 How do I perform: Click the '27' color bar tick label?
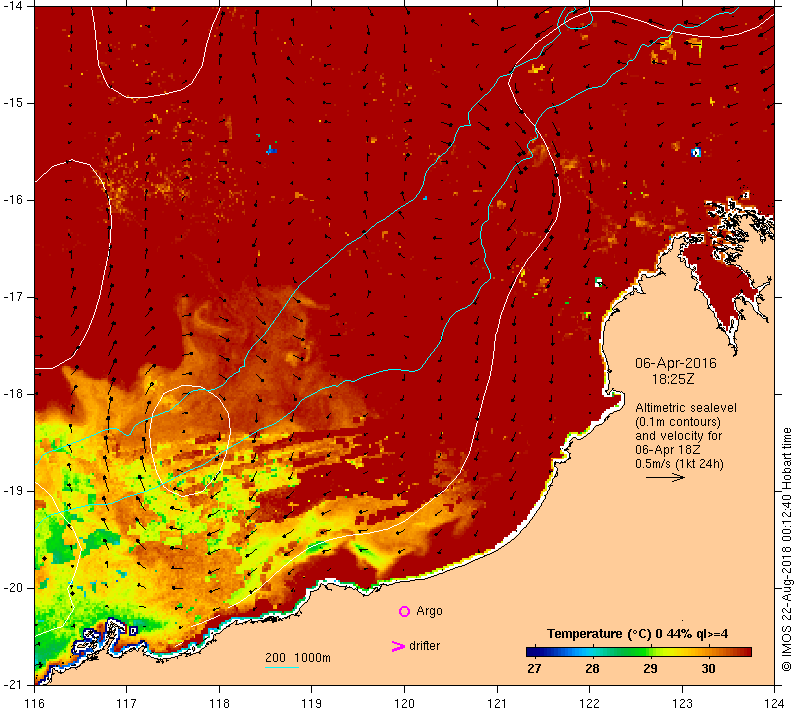point(534,669)
